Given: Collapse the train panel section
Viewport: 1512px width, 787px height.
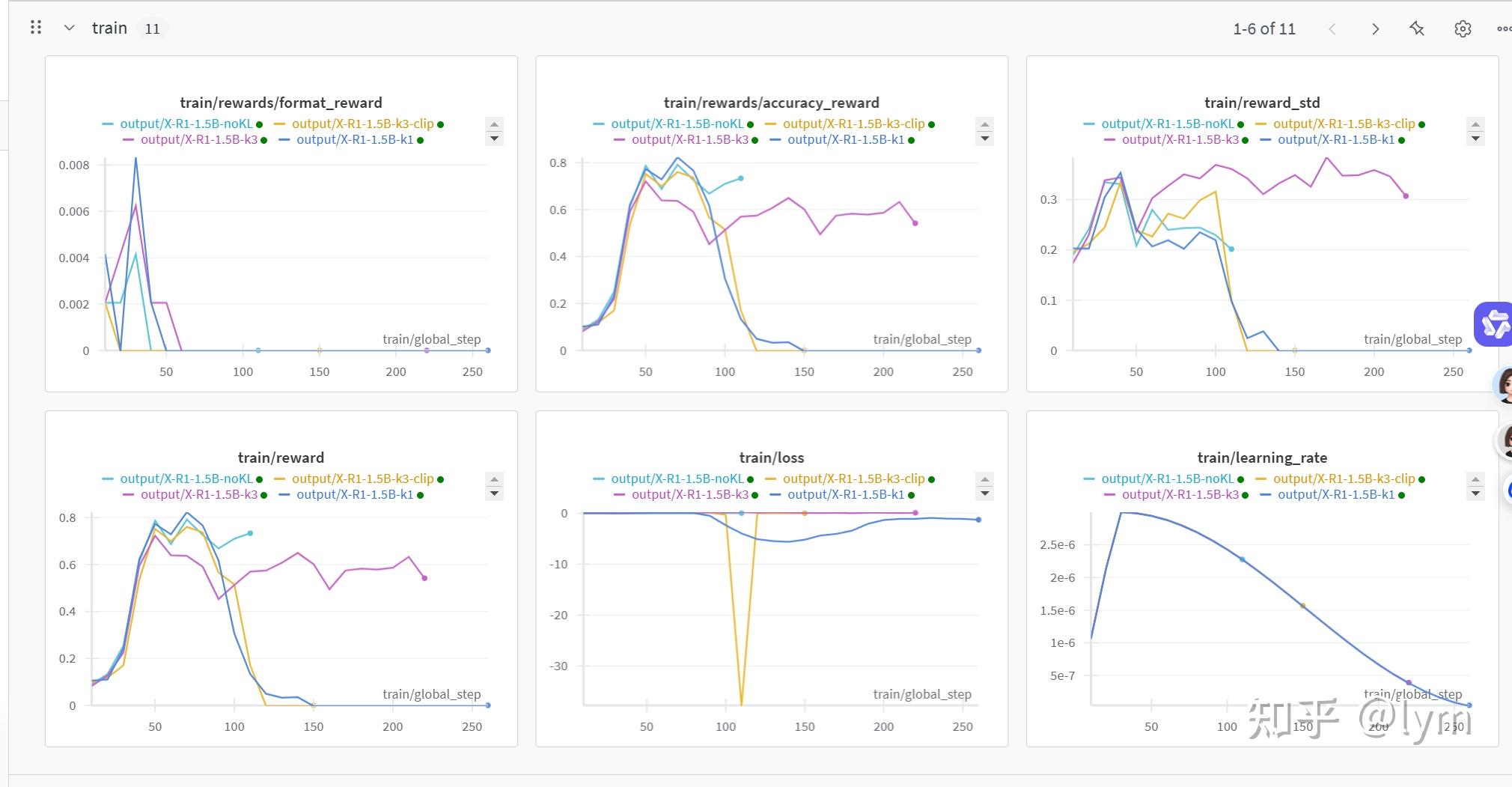Looking at the screenshot, I should (x=69, y=28).
